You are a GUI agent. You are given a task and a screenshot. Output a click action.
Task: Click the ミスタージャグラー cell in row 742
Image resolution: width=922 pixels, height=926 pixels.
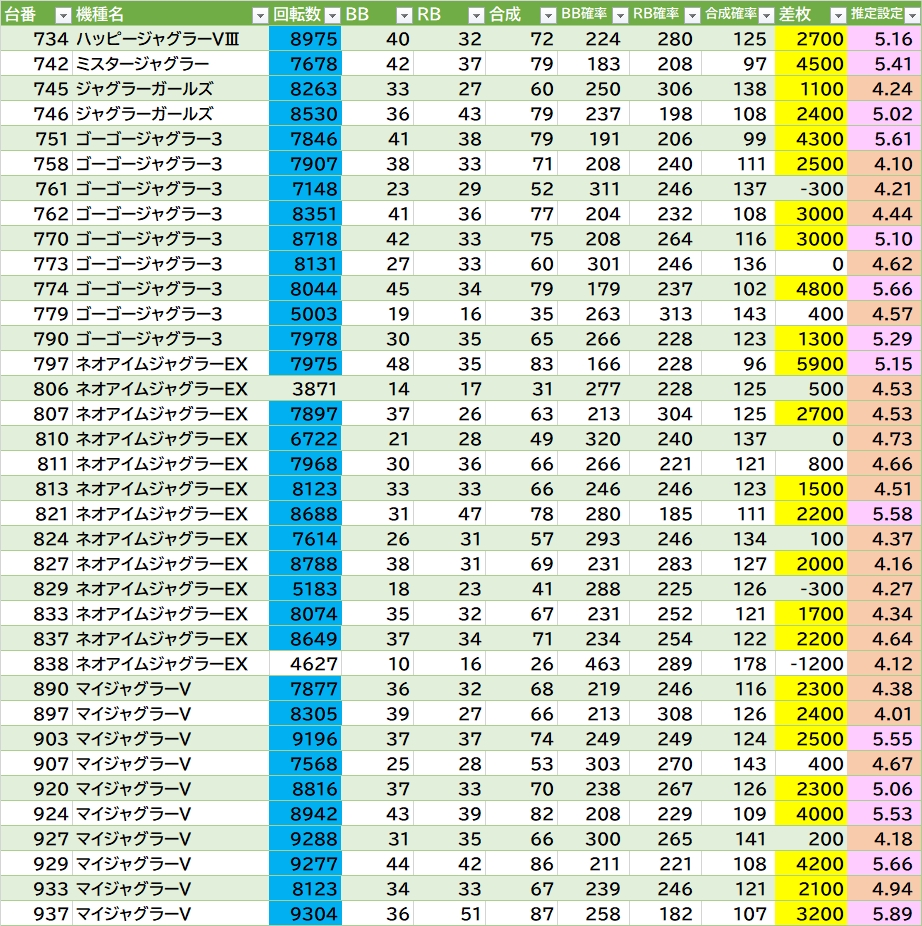[170, 64]
